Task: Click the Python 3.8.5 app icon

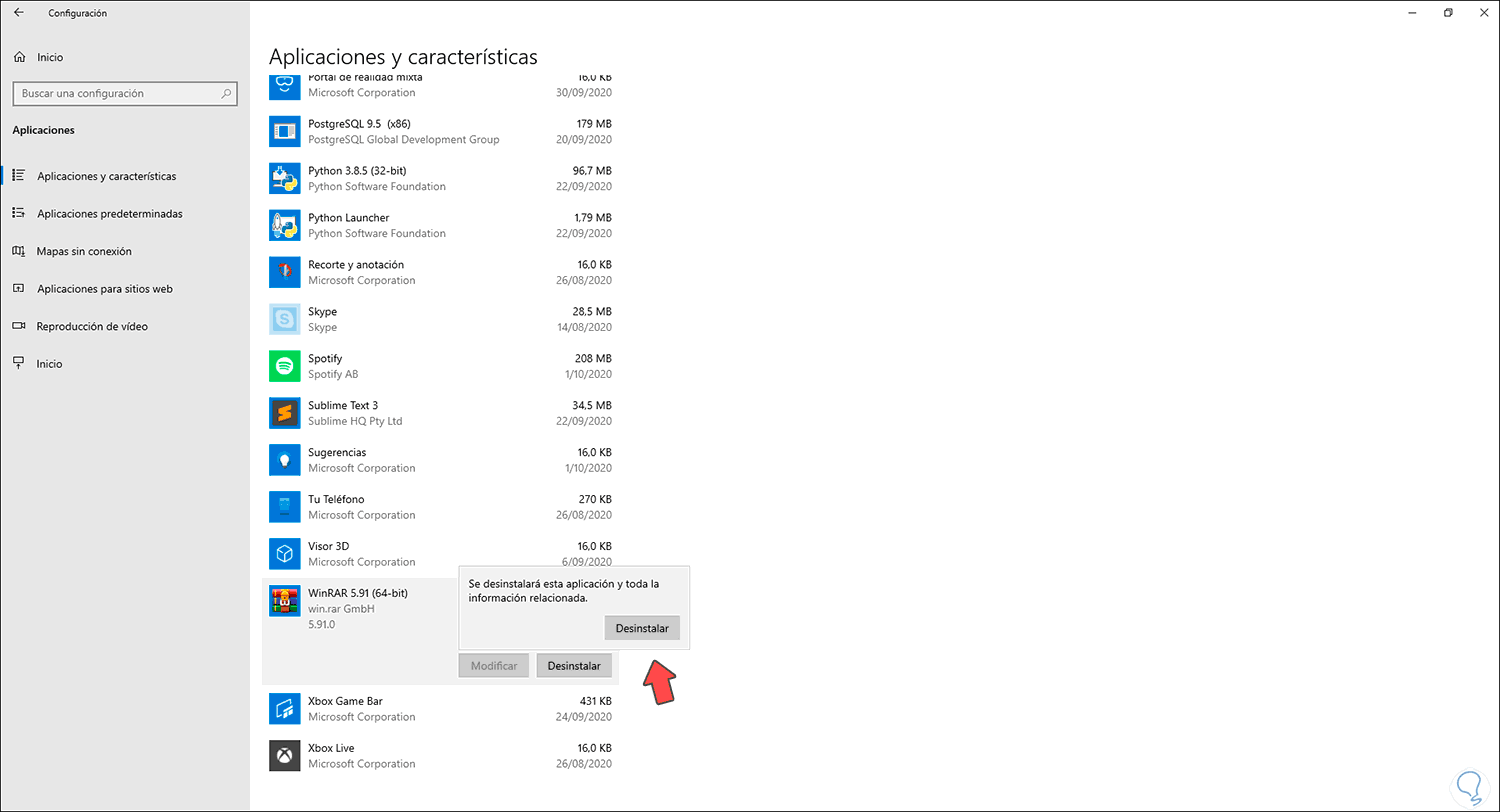Action: (x=285, y=178)
